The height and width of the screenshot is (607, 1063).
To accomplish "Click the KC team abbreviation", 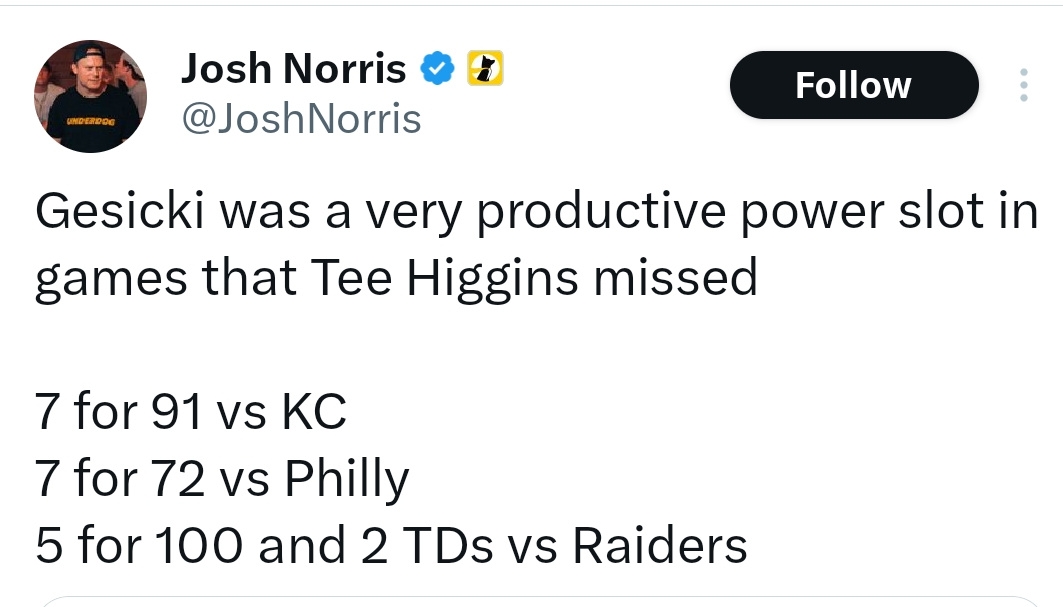I will [314, 411].
